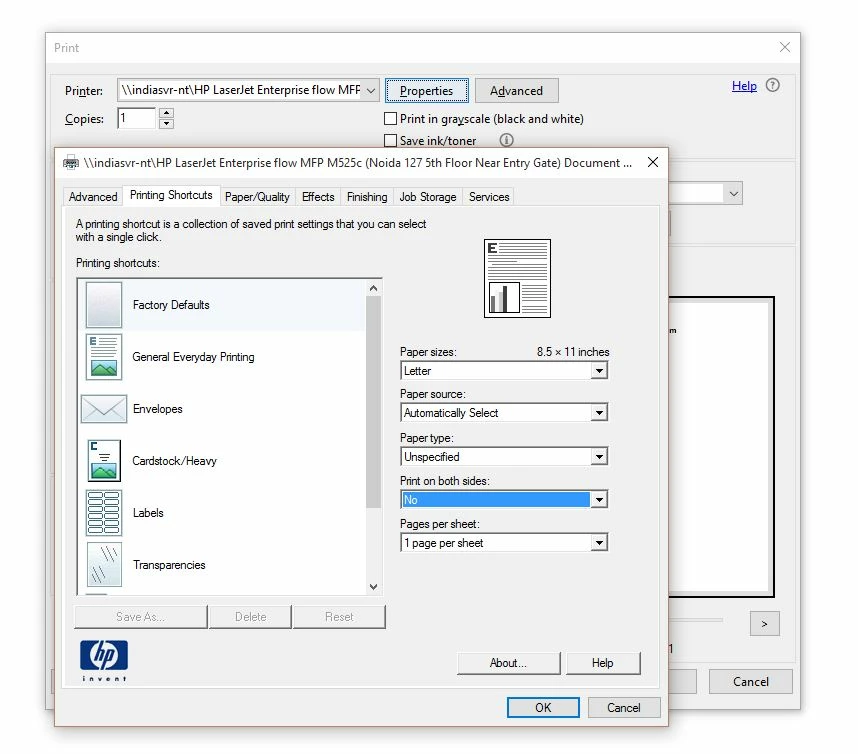Open the Pages per sheet dropdown

click(x=504, y=543)
